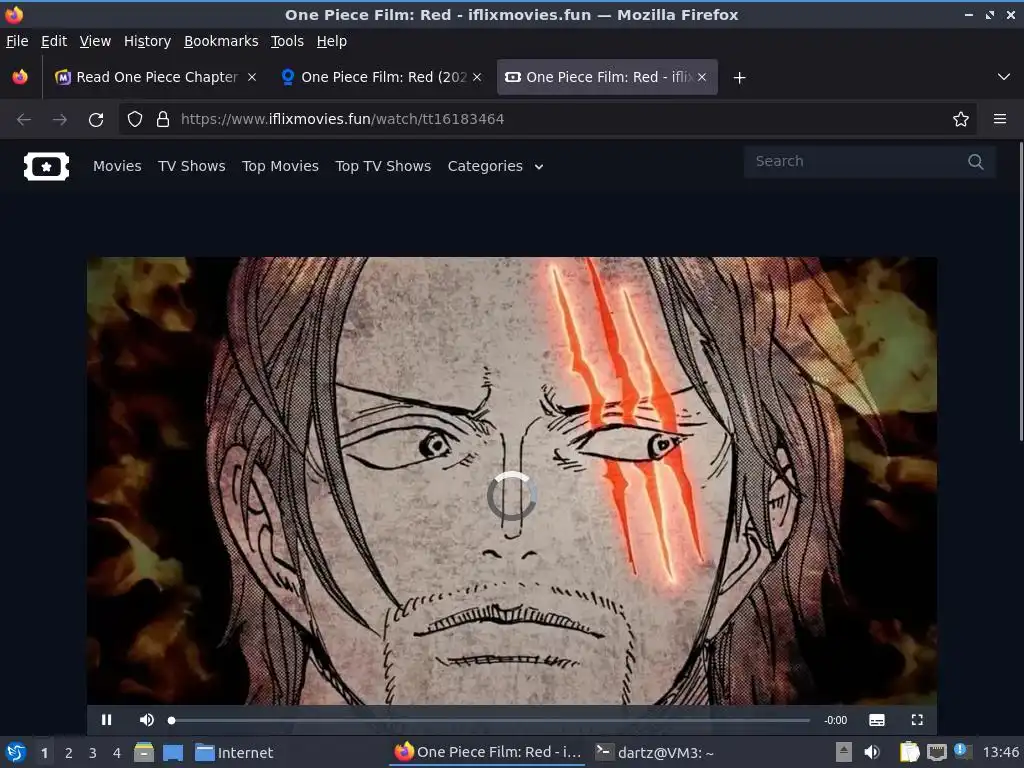This screenshot has height=768, width=1024.
Task: Bookmark this page with star icon
Action: click(x=961, y=119)
